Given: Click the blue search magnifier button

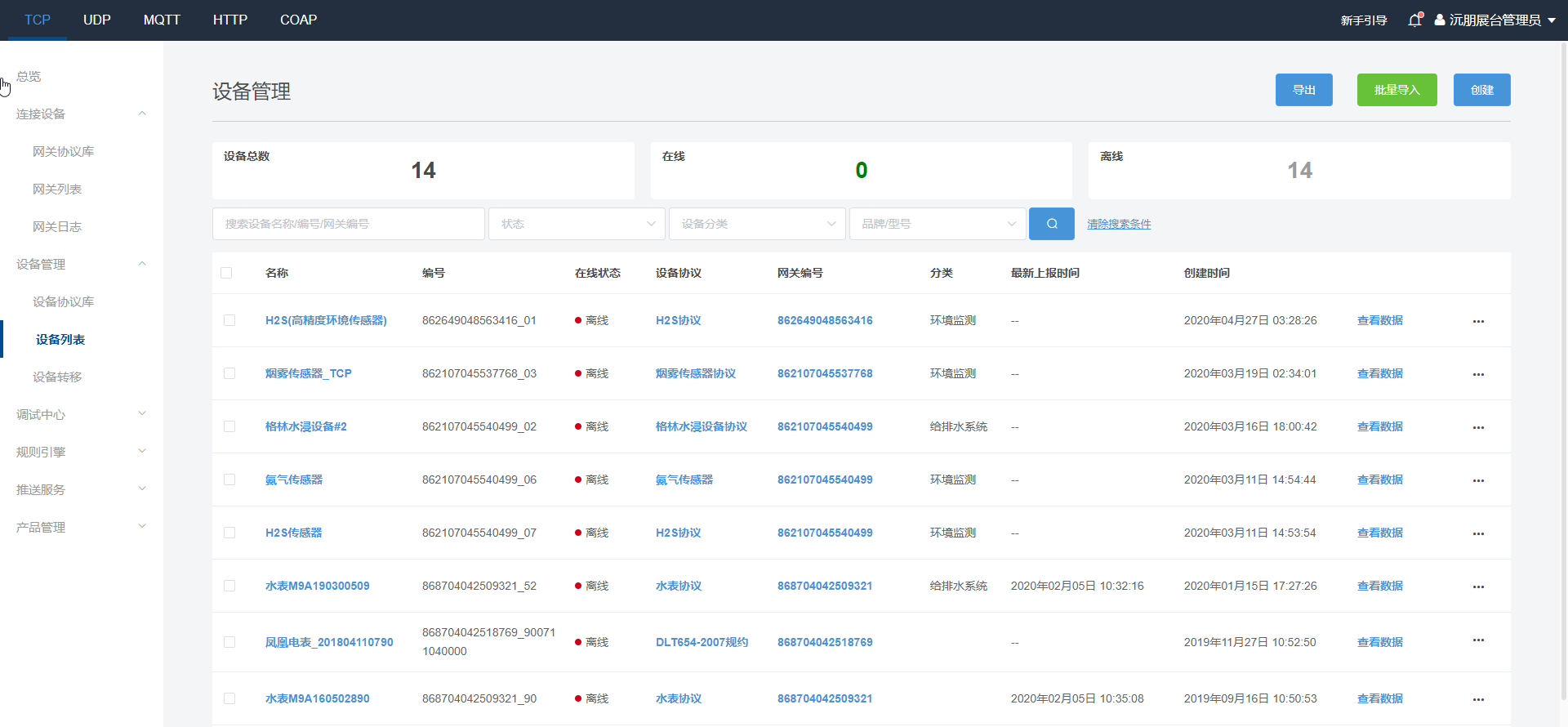Looking at the screenshot, I should pos(1051,224).
